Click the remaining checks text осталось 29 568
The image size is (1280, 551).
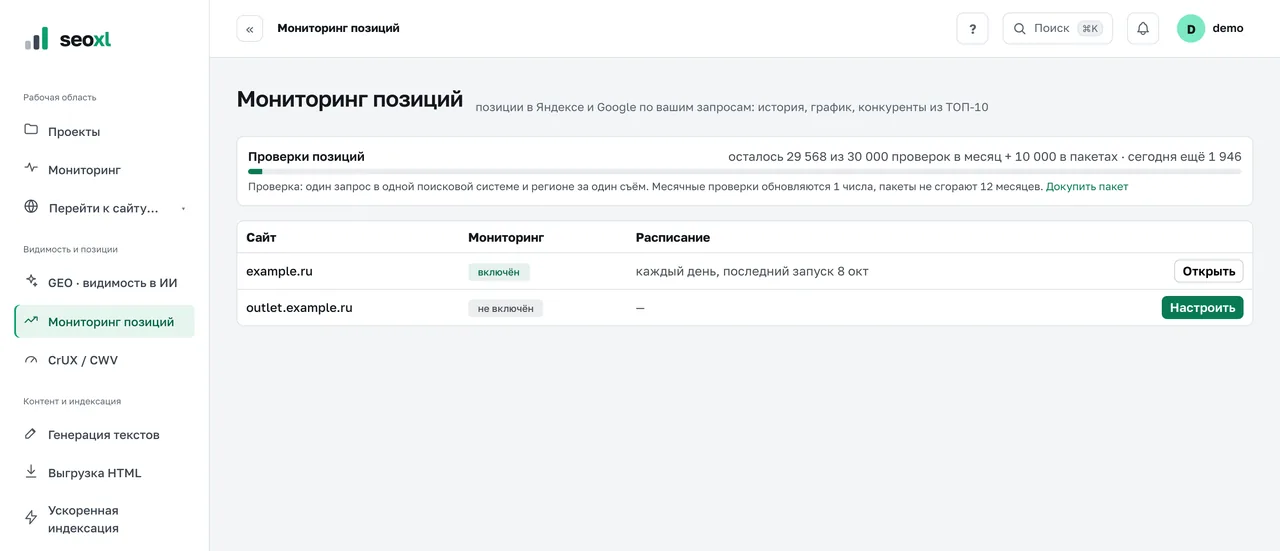pyautogui.click(x=985, y=156)
